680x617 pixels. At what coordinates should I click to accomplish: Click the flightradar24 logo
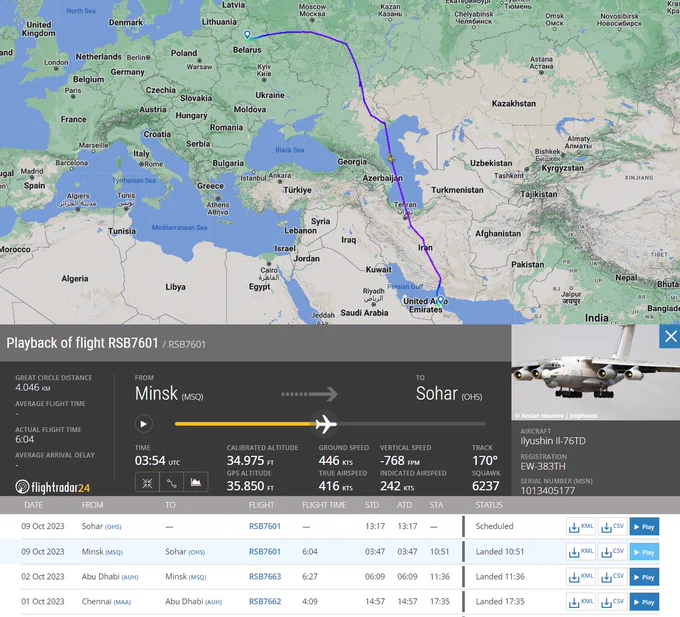tap(52, 487)
